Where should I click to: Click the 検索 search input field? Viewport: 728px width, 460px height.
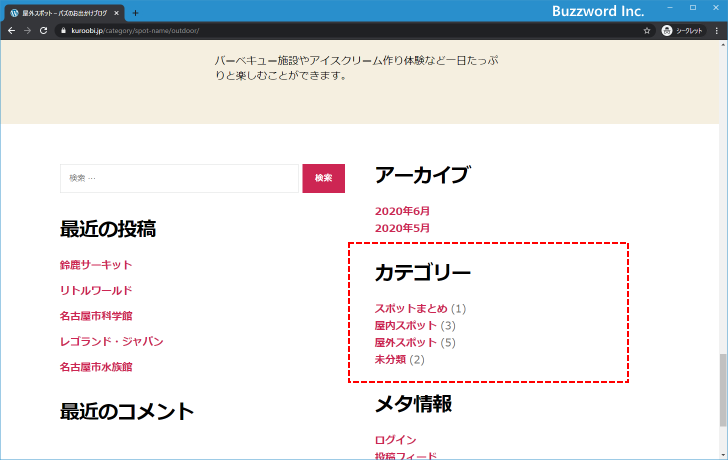tap(179, 178)
